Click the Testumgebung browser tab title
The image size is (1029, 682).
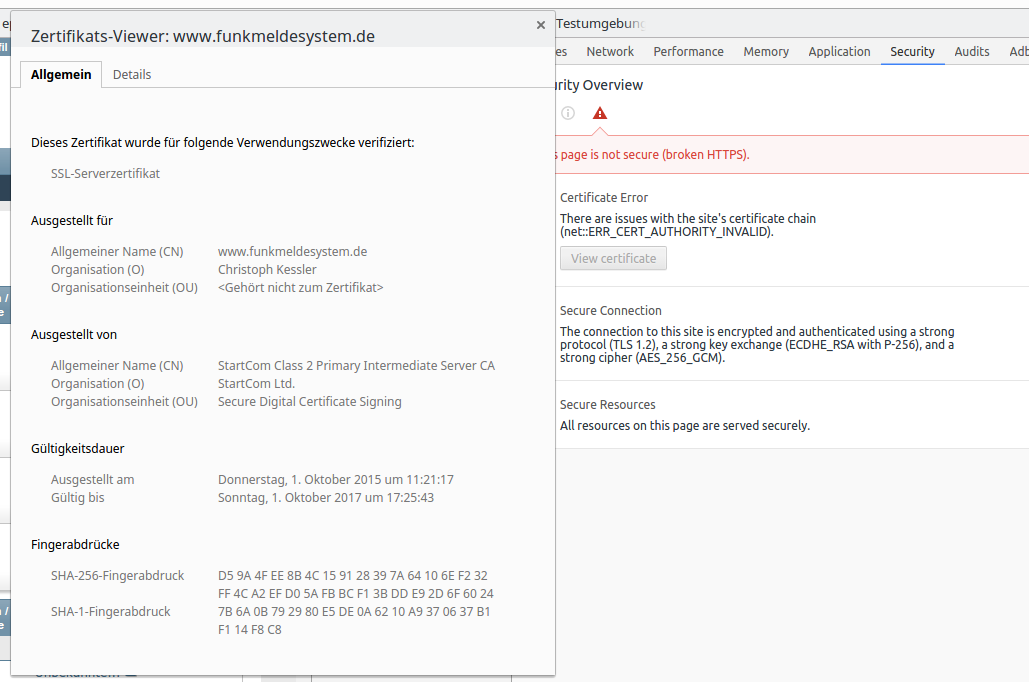coord(600,23)
